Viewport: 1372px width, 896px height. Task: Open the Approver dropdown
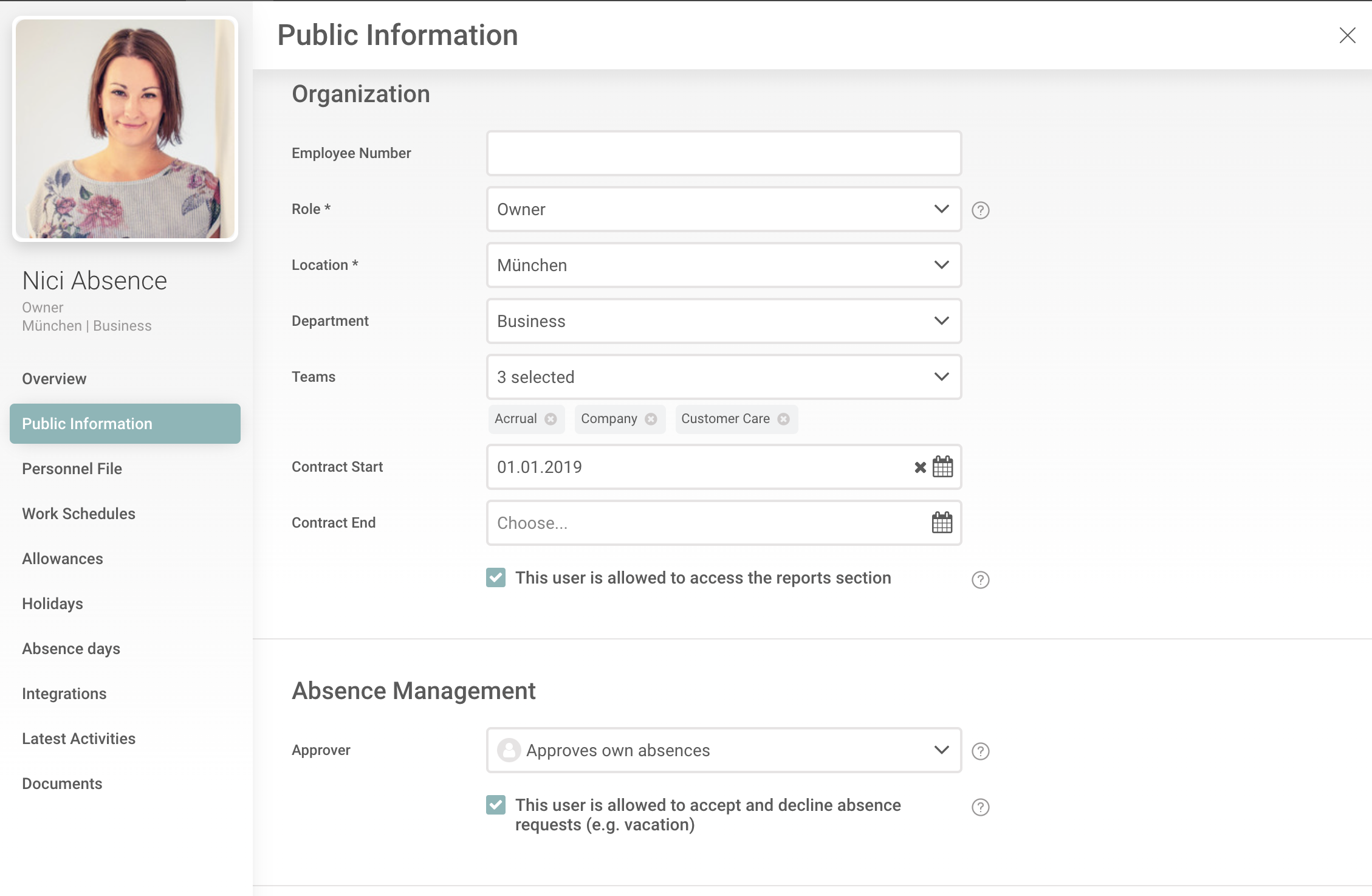(723, 750)
